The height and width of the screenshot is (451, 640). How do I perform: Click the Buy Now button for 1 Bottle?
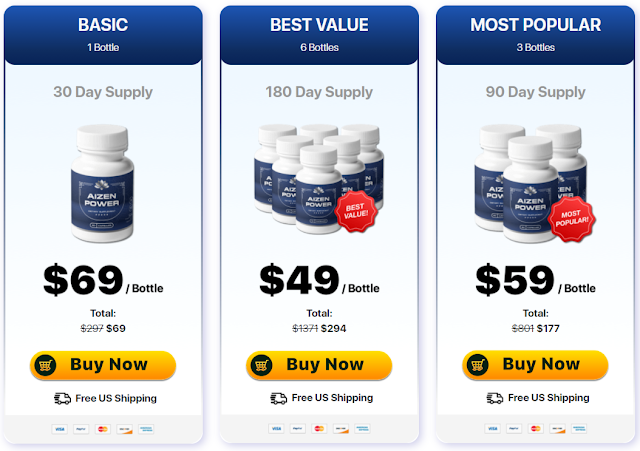(x=103, y=365)
